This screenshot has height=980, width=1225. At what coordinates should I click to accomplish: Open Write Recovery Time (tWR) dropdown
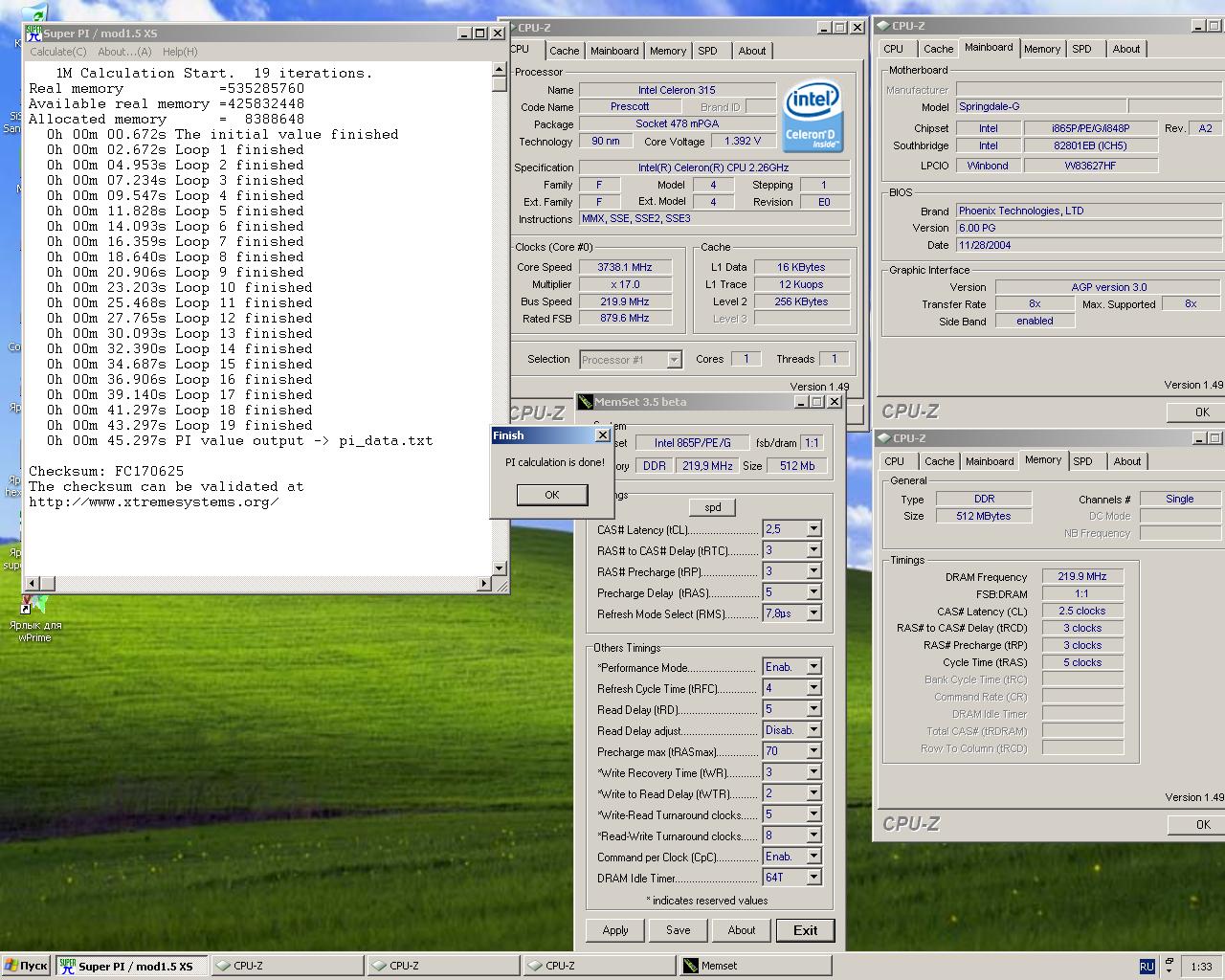click(813, 772)
